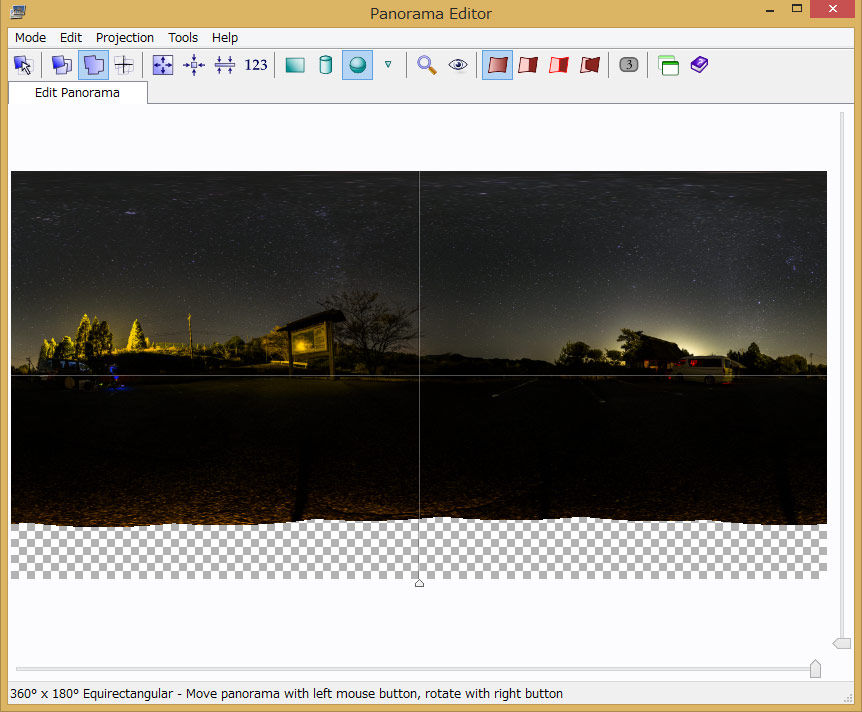
Task: Choose the overlapping images layout mode icon
Action: 62,65
